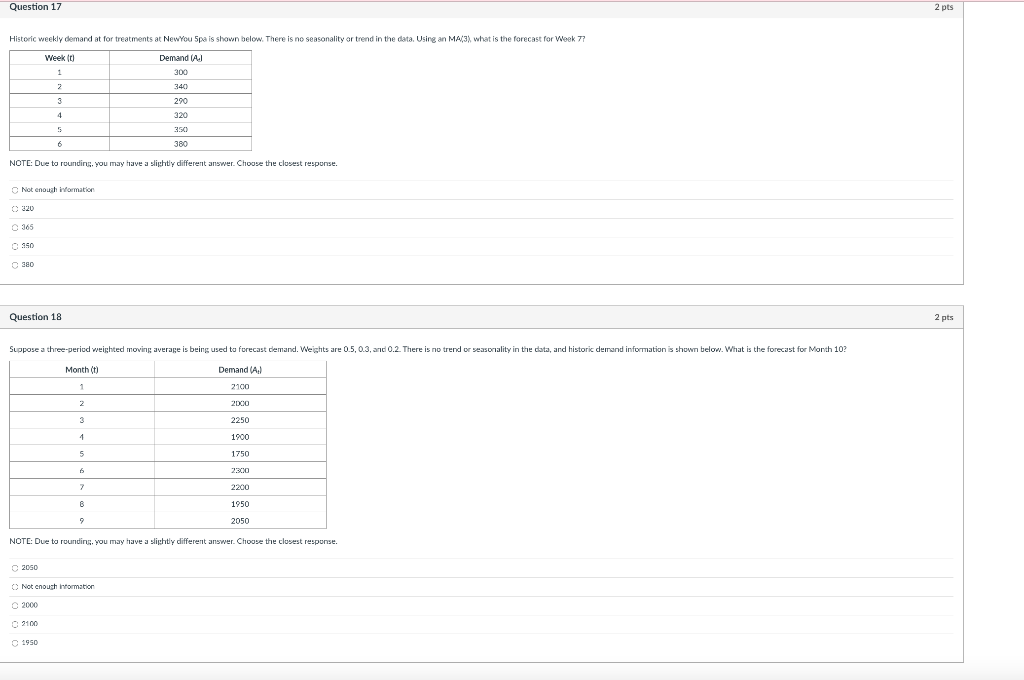Click the 'Week (t)' column header
The height and width of the screenshot is (680, 1024).
[x=60, y=57]
